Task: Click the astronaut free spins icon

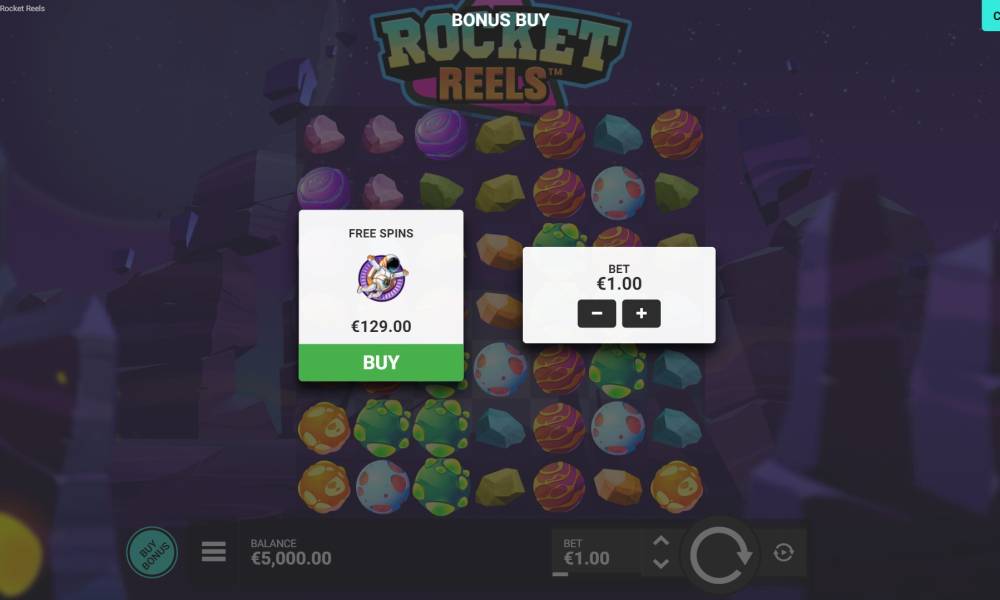Action: 381,278
